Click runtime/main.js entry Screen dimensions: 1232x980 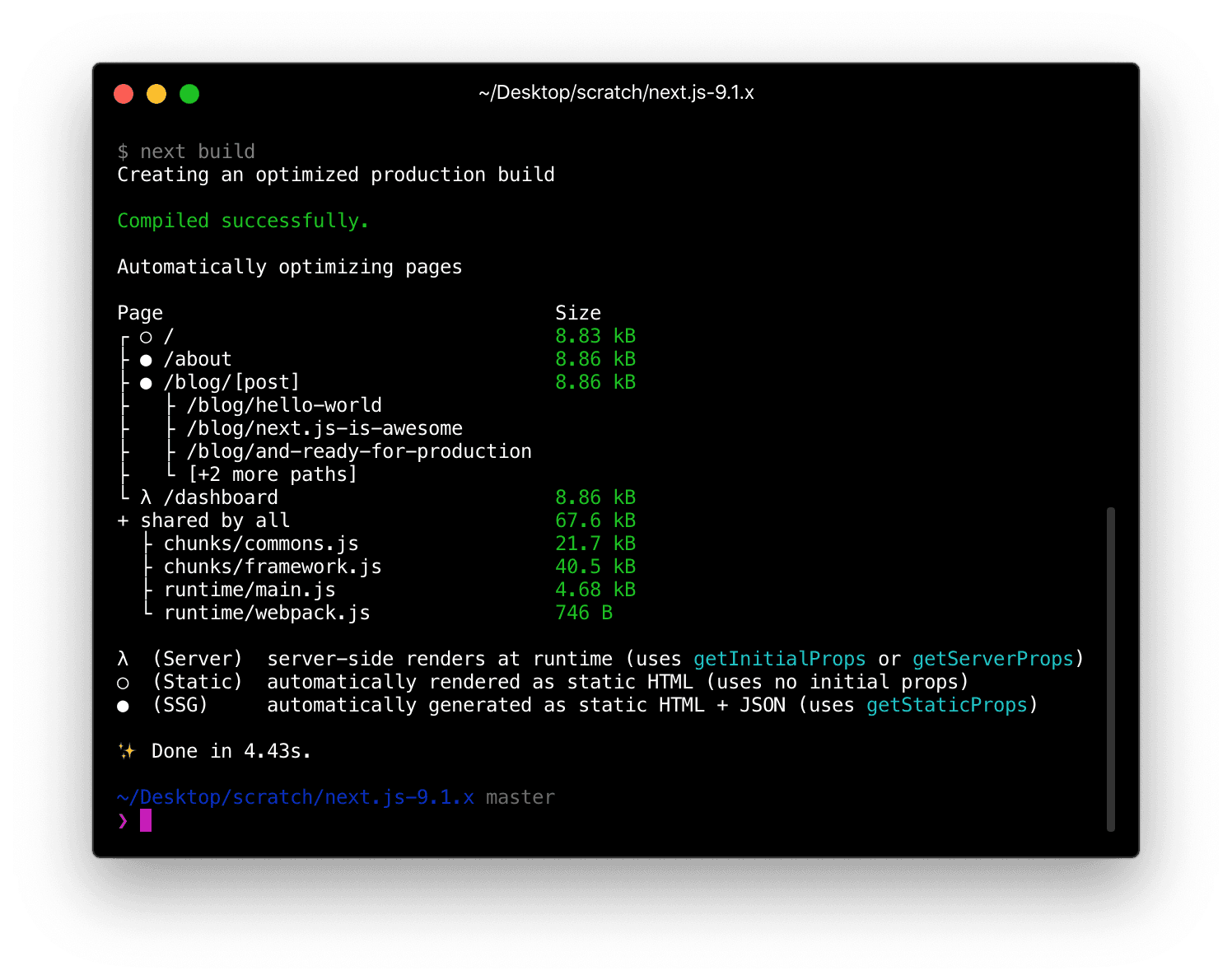(x=250, y=590)
